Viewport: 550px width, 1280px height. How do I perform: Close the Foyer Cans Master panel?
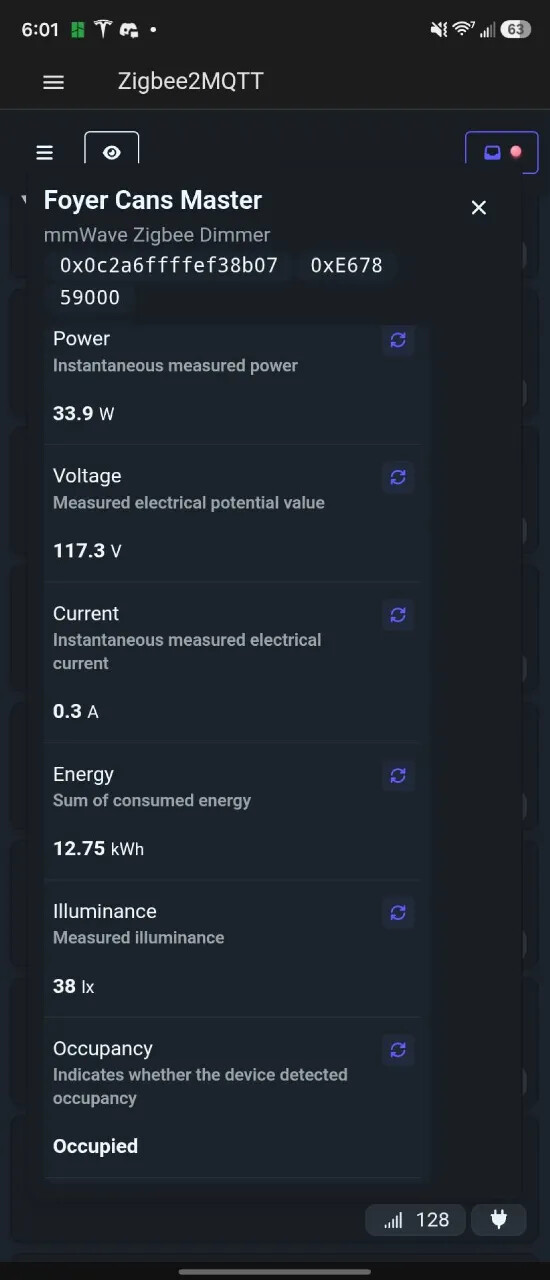[479, 207]
